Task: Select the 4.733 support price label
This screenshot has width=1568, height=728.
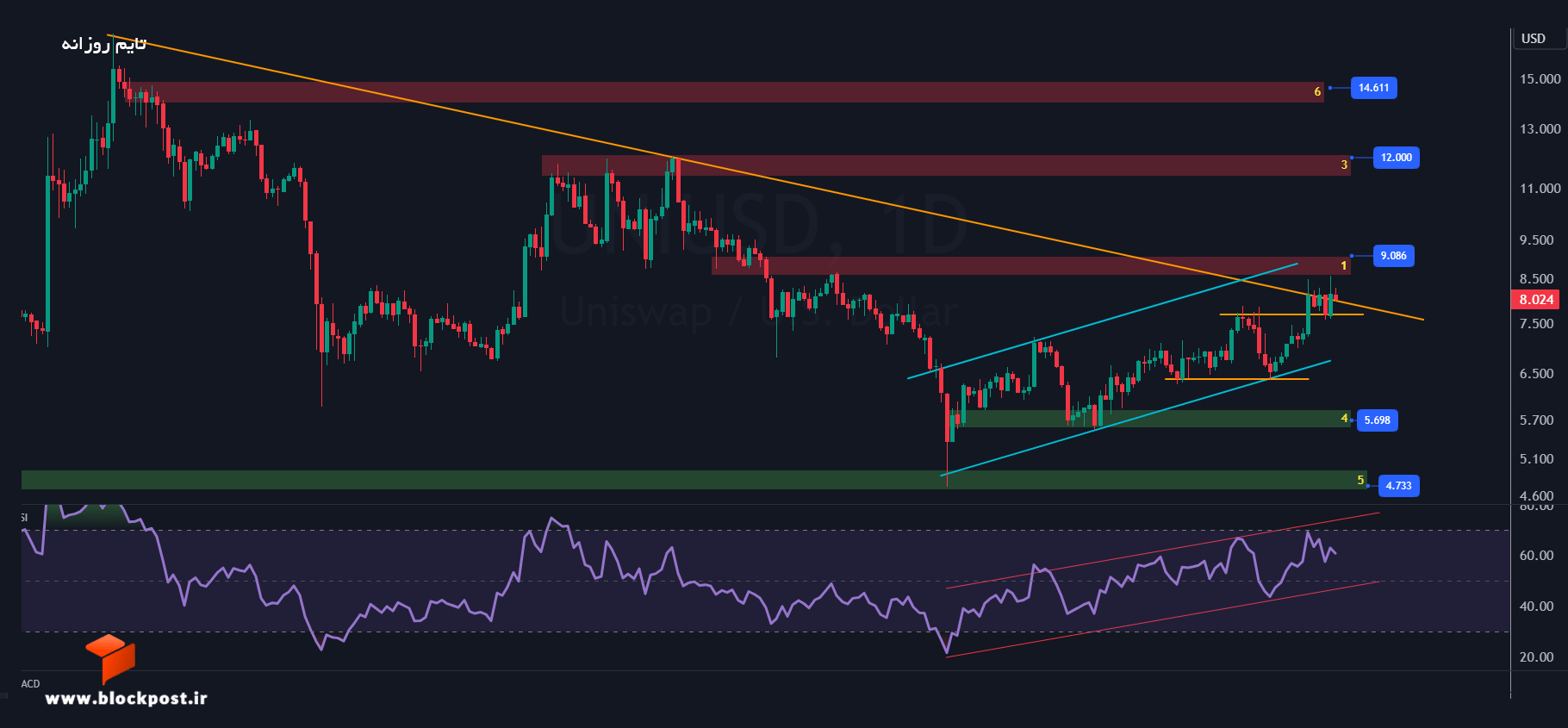Action: point(1398,486)
